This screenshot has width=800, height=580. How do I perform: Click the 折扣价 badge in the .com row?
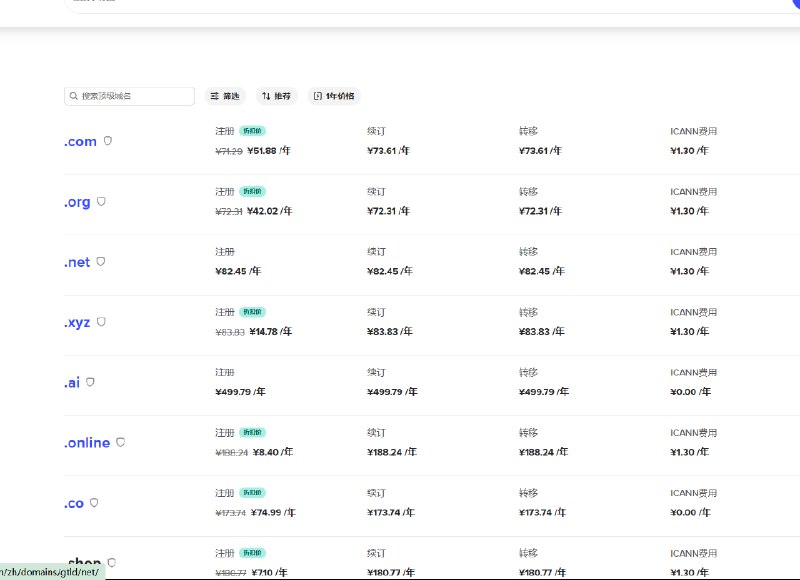pos(253,131)
